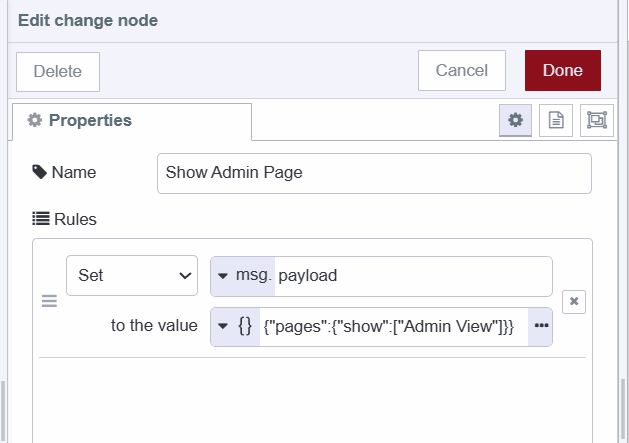Open the msg. property type selector
This screenshot has height=443, width=629.
[242, 275]
